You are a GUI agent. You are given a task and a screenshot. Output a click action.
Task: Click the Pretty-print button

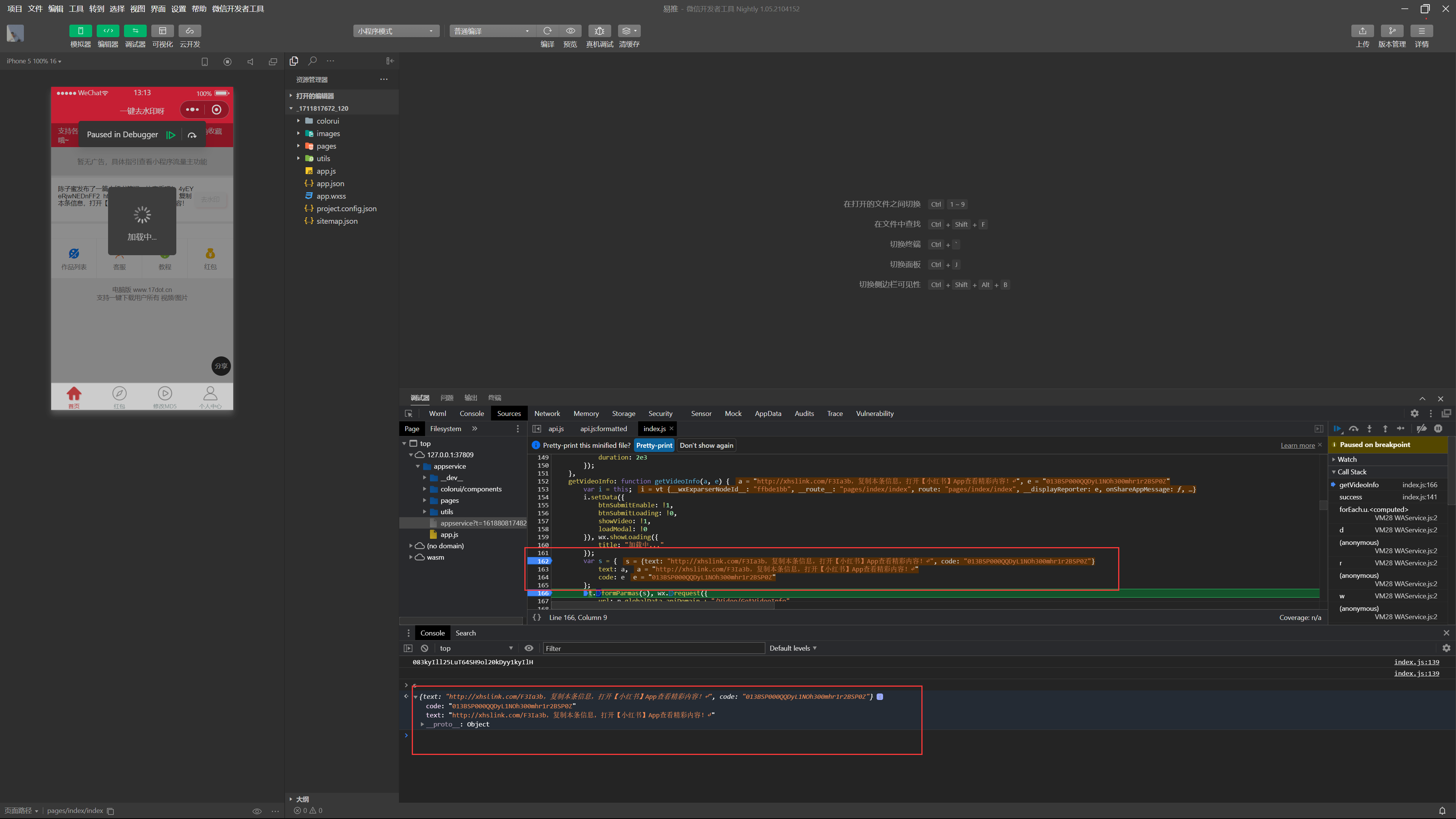coord(654,446)
